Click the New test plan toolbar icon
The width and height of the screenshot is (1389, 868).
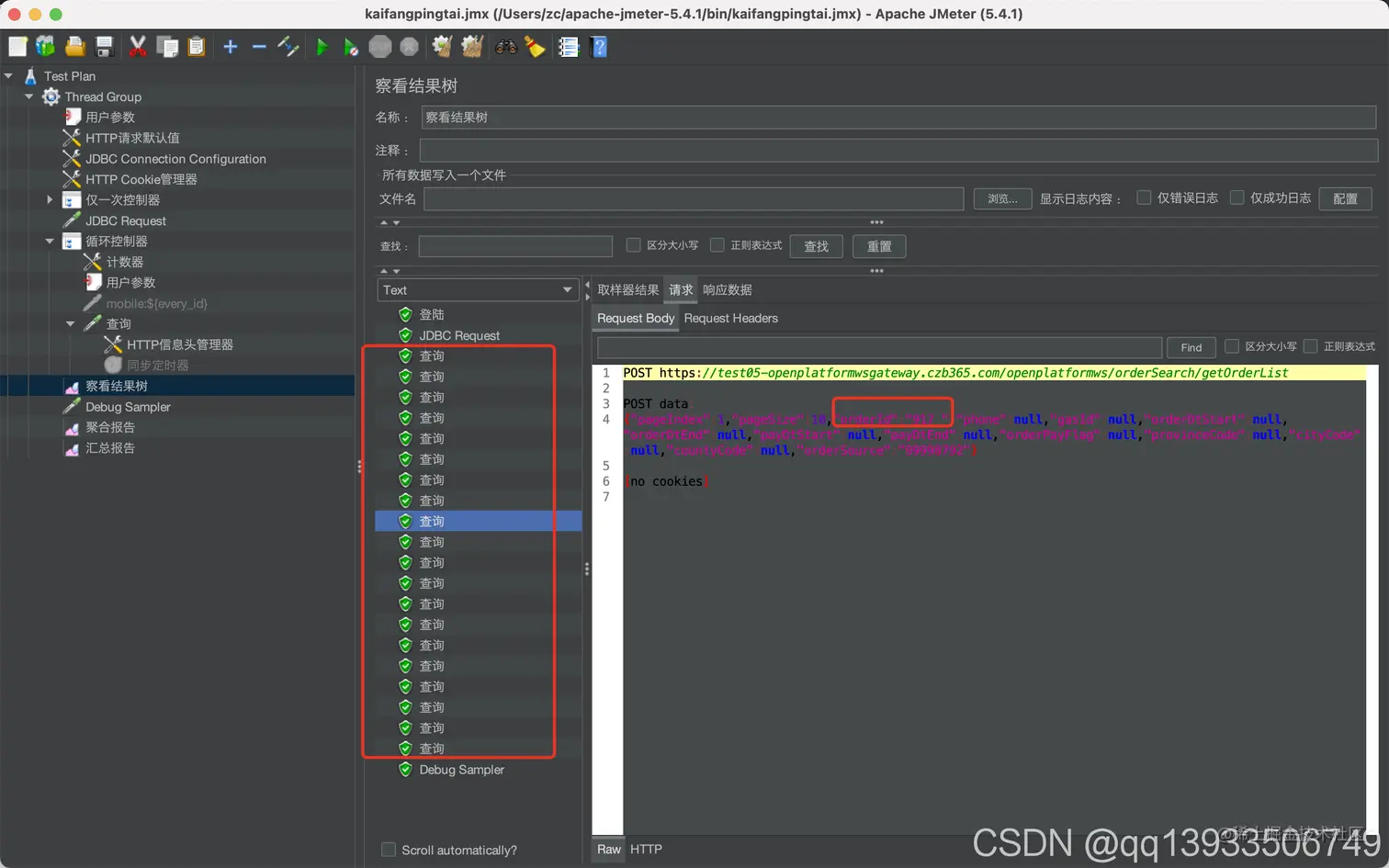[17, 46]
